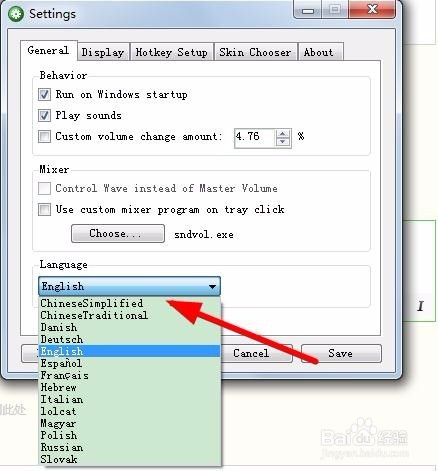This screenshot has width=438, height=471.
Task: Close the Settings window
Action: pyautogui.click(x=372, y=9)
